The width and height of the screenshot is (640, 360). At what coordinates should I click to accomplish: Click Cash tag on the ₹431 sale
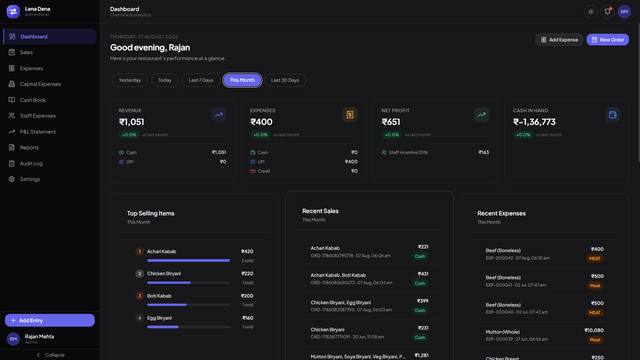click(x=420, y=283)
